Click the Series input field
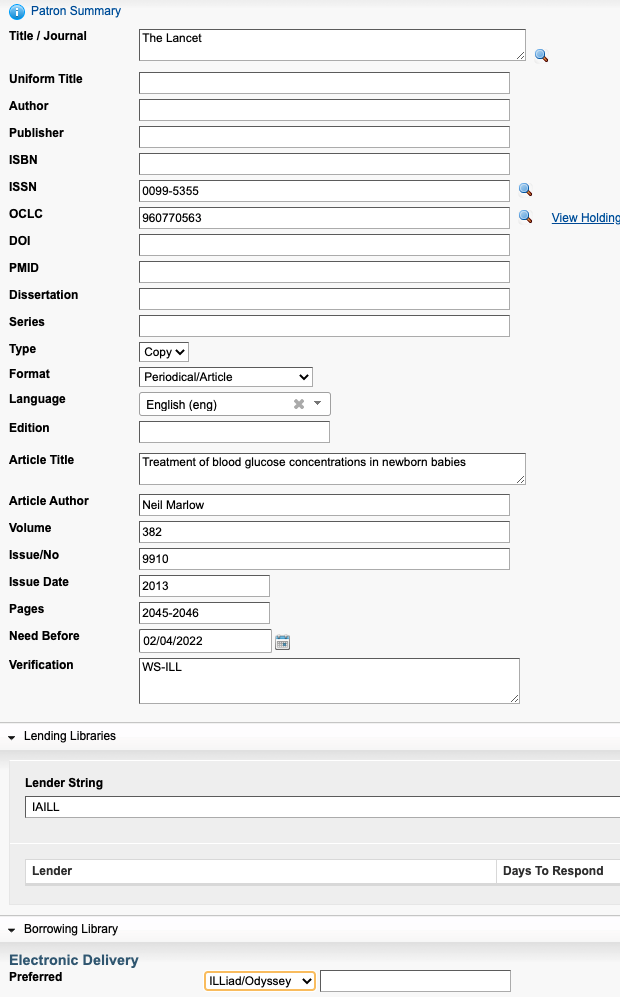The width and height of the screenshot is (620, 997). [324, 326]
